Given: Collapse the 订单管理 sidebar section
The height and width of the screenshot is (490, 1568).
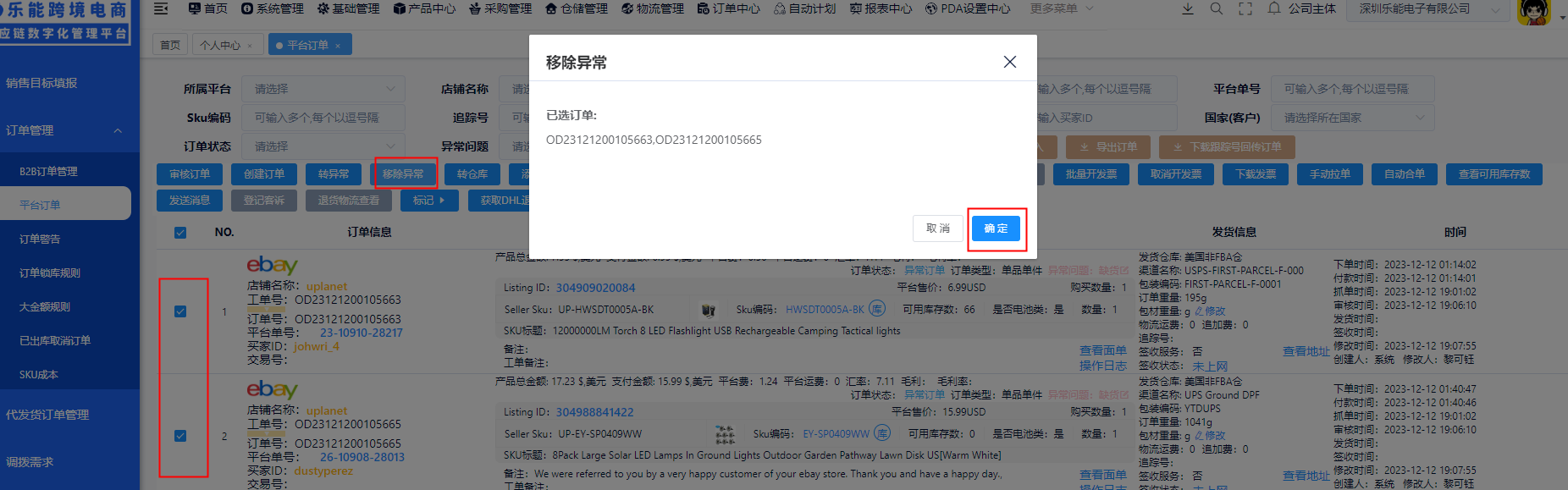Looking at the screenshot, I should click(x=69, y=130).
